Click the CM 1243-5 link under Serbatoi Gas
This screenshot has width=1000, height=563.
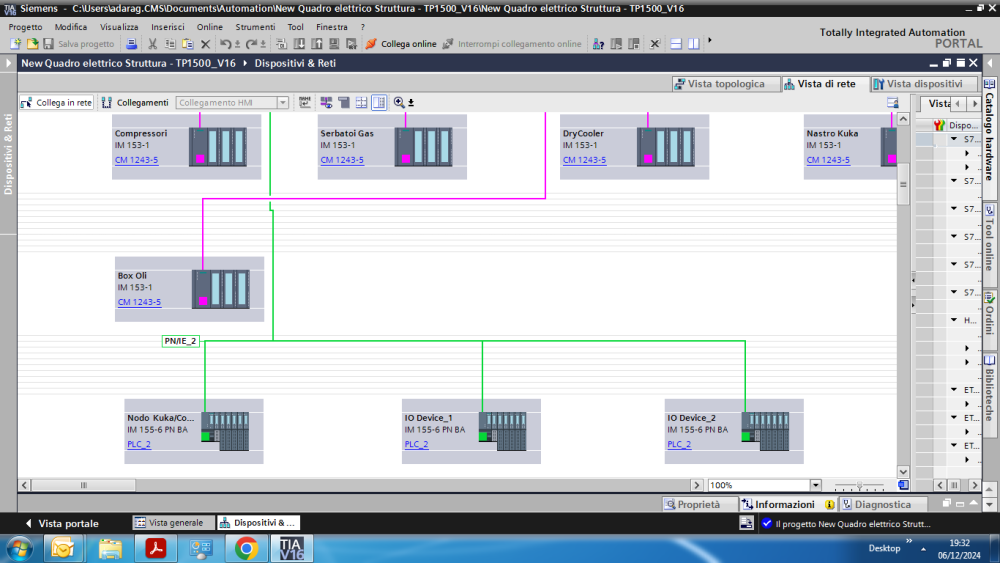[x=342, y=160]
